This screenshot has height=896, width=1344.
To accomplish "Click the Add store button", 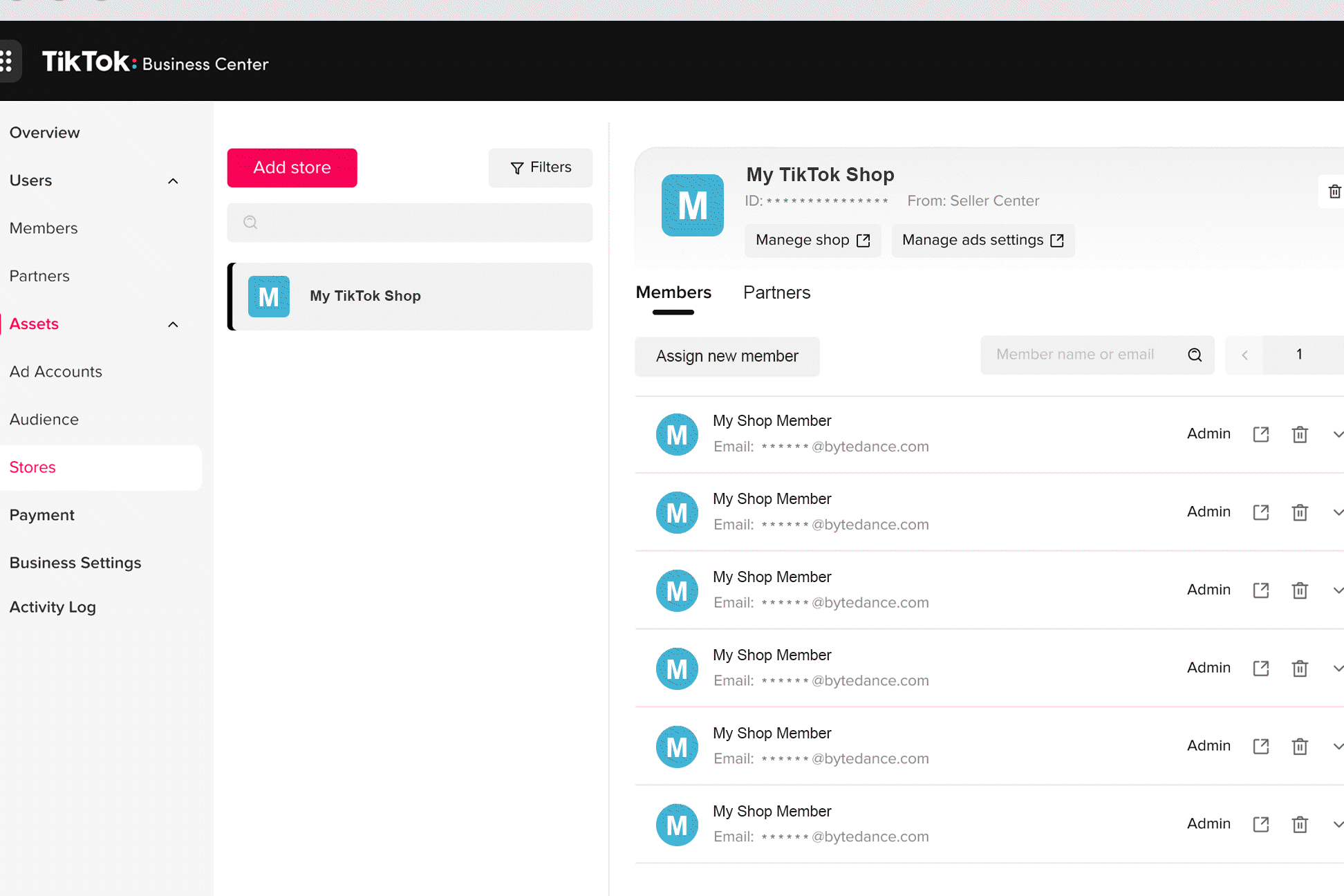I will coord(292,167).
